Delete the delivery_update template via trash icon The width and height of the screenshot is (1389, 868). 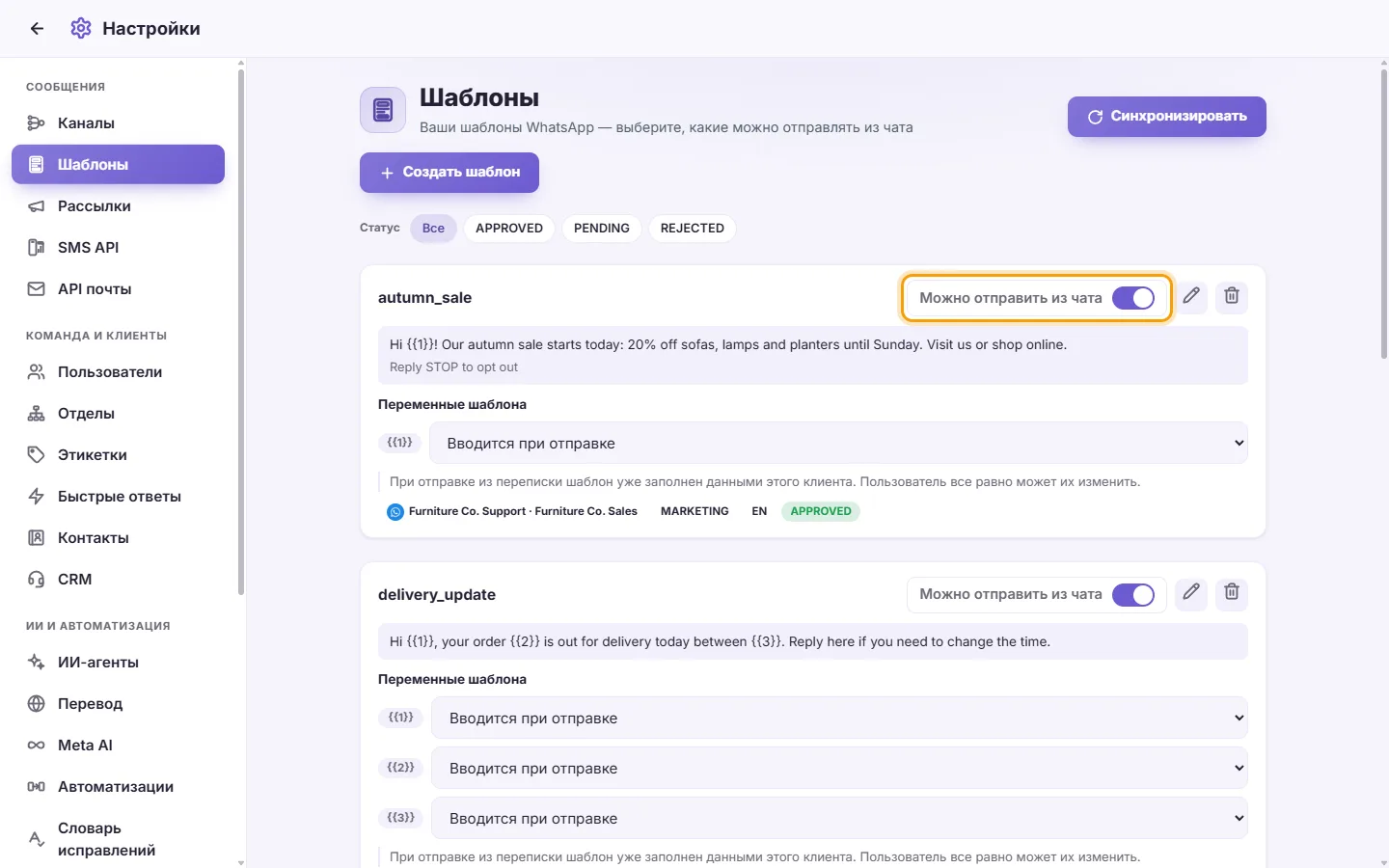coord(1232,592)
